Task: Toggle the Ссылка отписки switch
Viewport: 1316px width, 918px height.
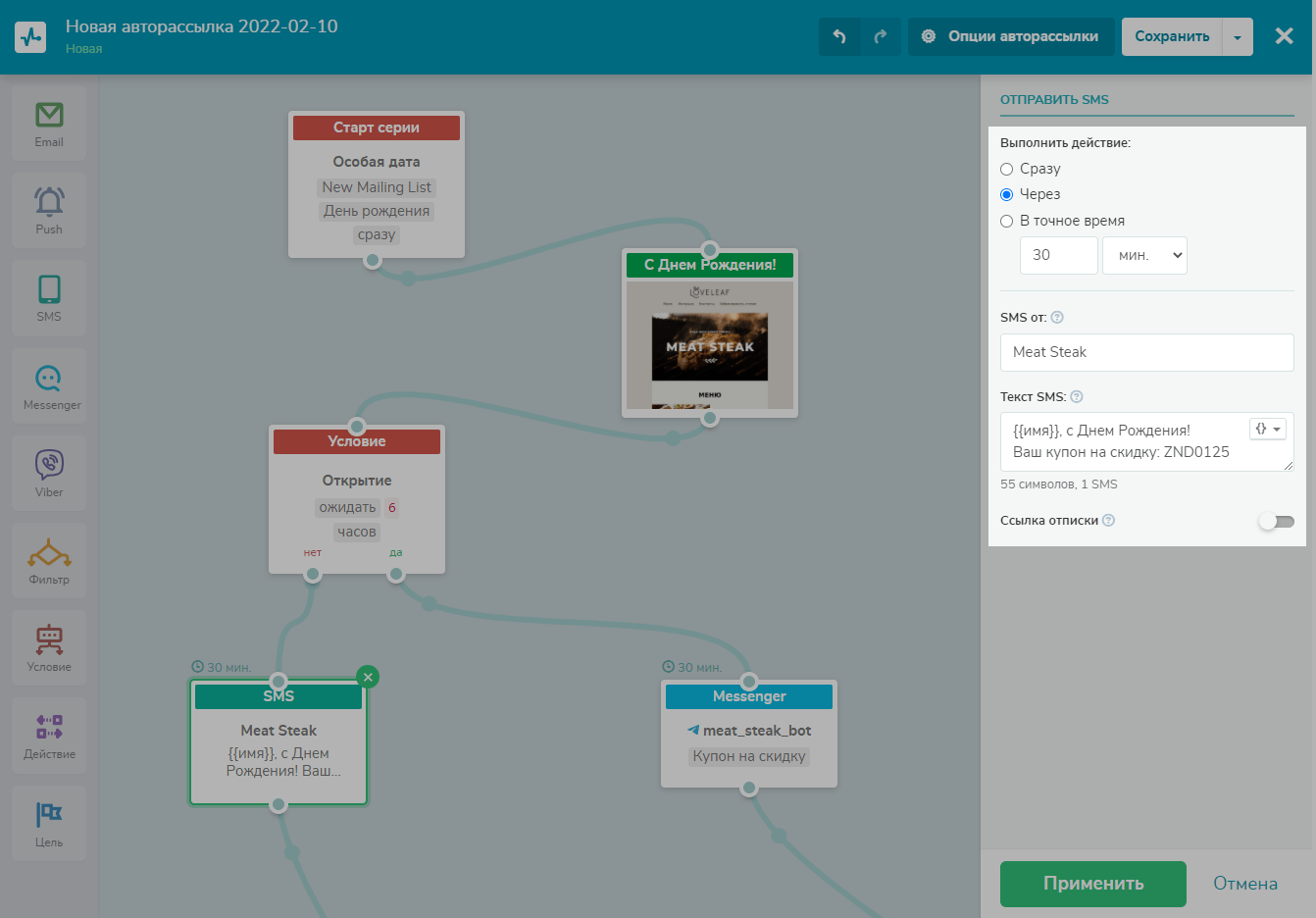Action: 1276,521
